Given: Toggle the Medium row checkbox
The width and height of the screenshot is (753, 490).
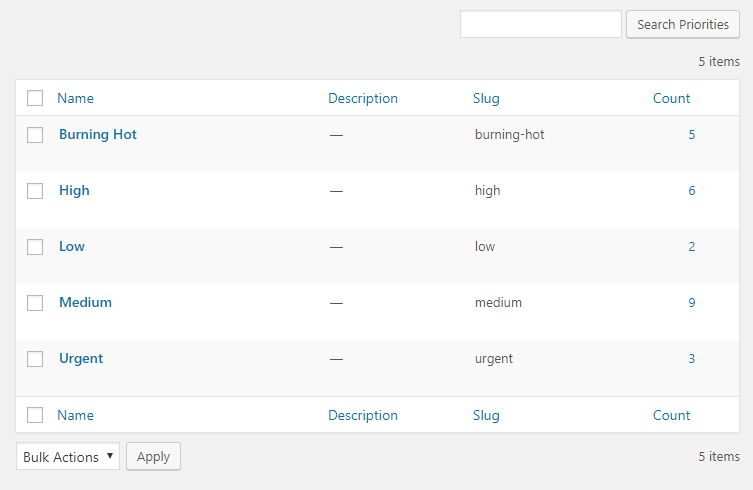Looking at the screenshot, I should [x=35, y=303].
